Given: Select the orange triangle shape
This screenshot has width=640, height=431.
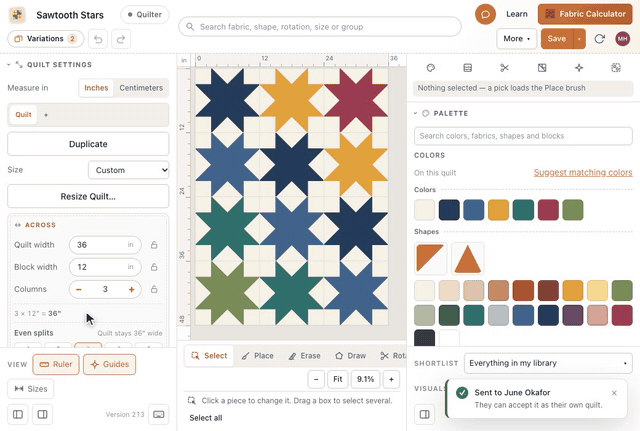Looking at the screenshot, I should [467, 258].
